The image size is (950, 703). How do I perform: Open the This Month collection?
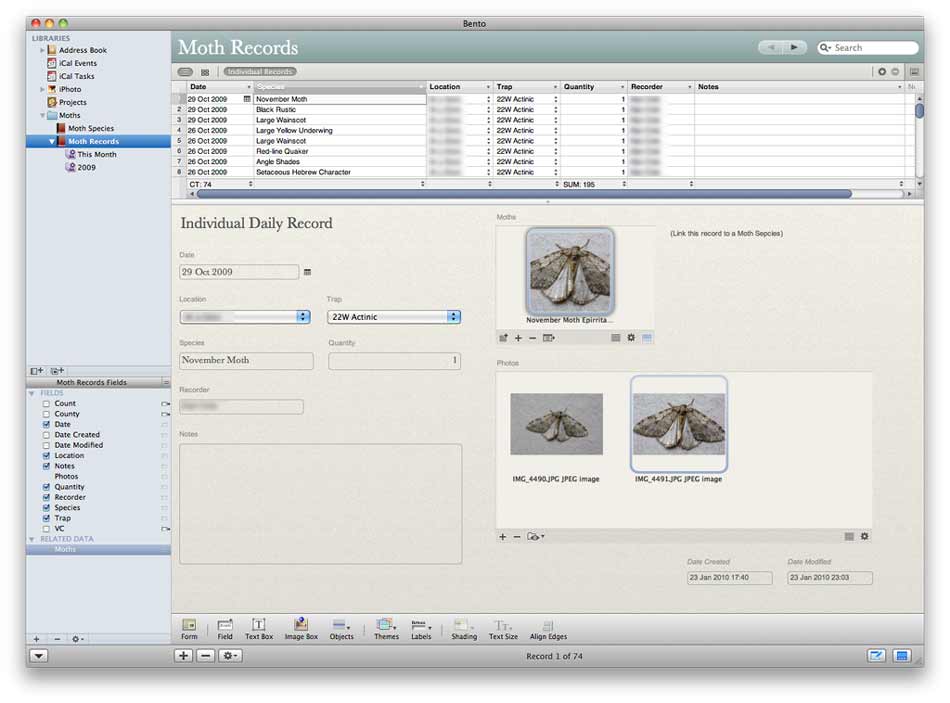pyautogui.click(x=97, y=155)
